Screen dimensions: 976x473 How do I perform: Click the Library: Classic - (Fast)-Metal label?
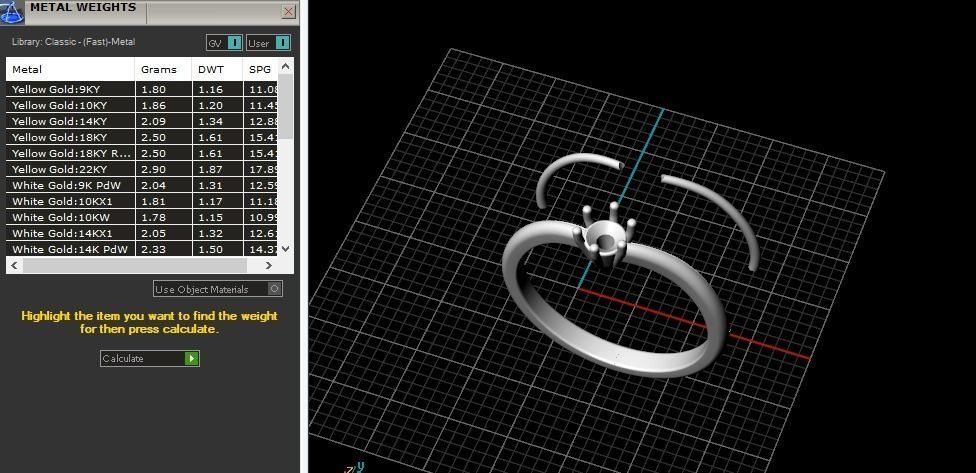(x=73, y=42)
